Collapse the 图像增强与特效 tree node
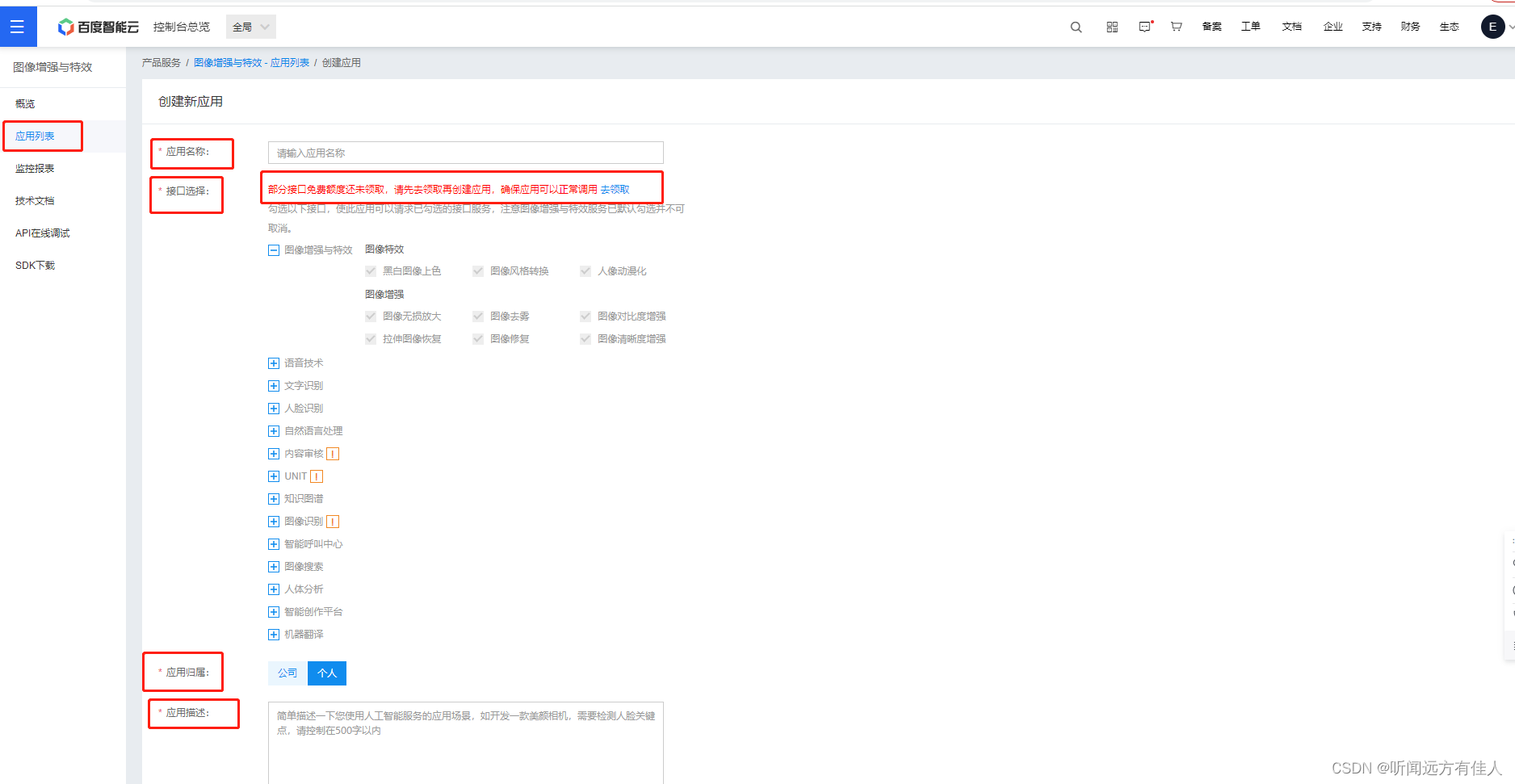 pos(274,250)
